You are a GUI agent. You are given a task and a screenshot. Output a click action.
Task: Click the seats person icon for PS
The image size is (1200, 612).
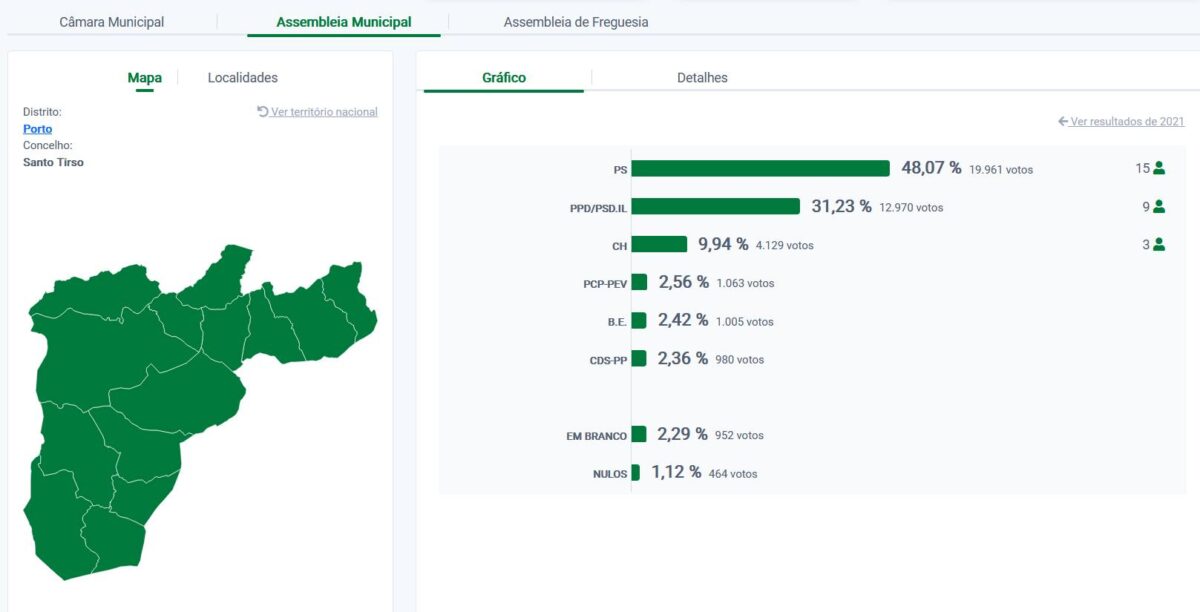pos(1159,169)
